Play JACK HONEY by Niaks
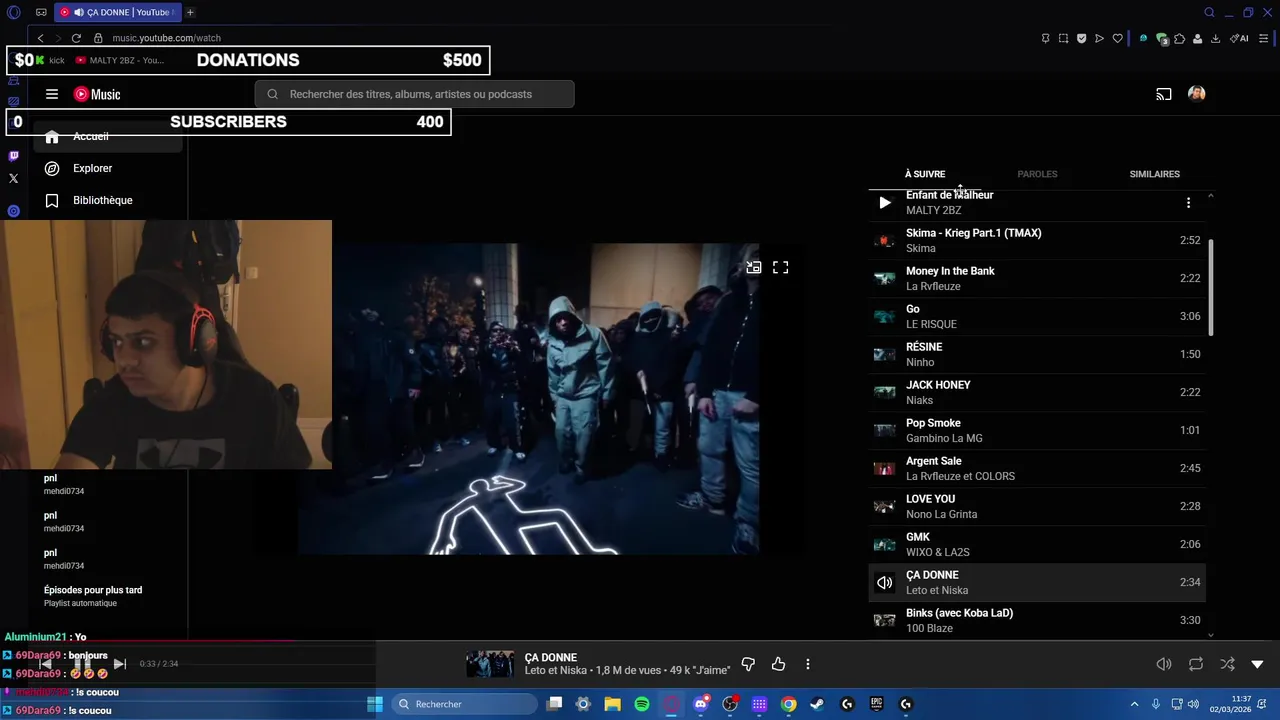1280x720 pixels. click(1037, 392)
